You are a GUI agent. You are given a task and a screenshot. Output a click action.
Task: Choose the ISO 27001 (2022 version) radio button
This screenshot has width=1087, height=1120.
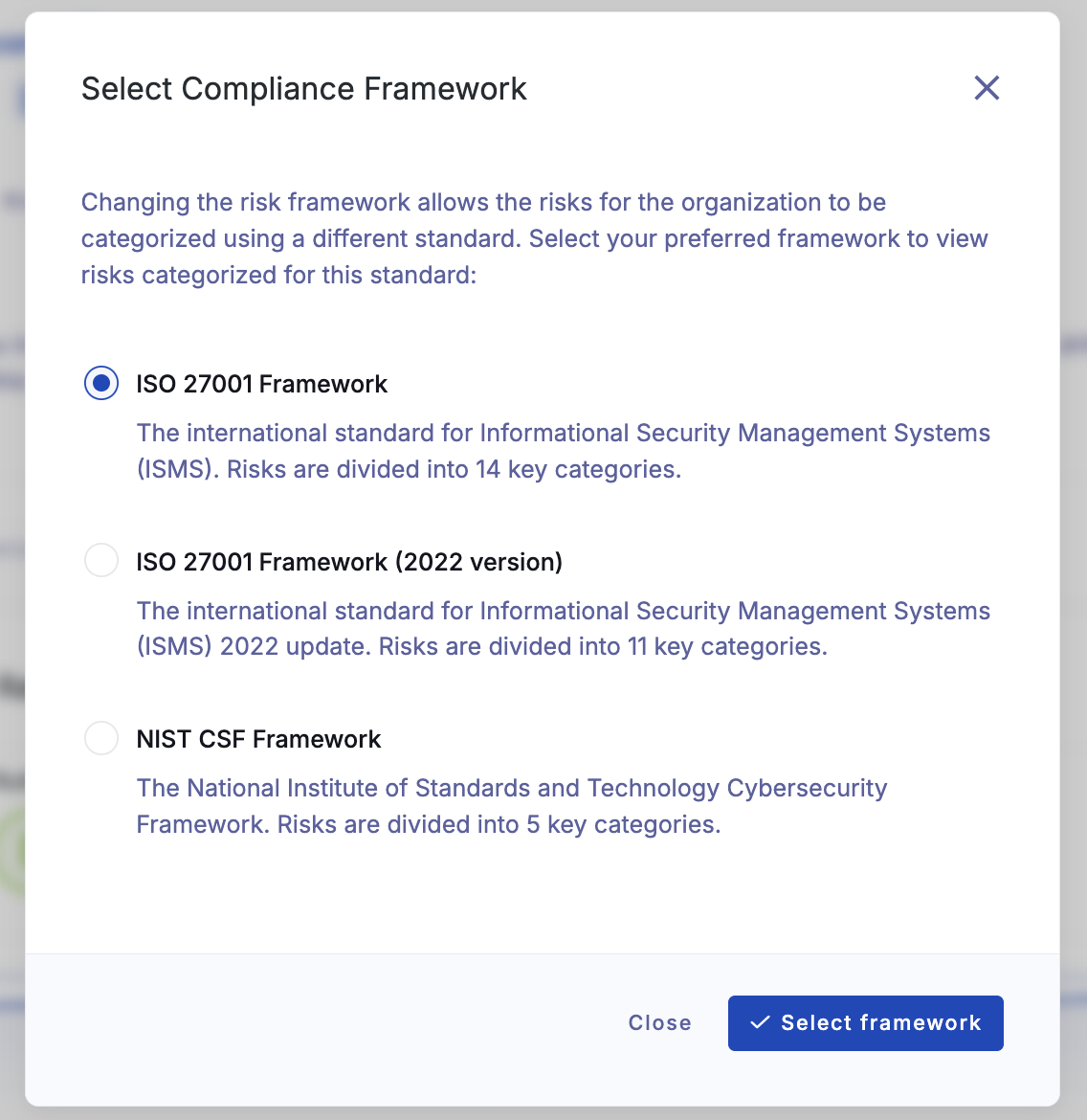pyautogui.click(x=101, y=561)
